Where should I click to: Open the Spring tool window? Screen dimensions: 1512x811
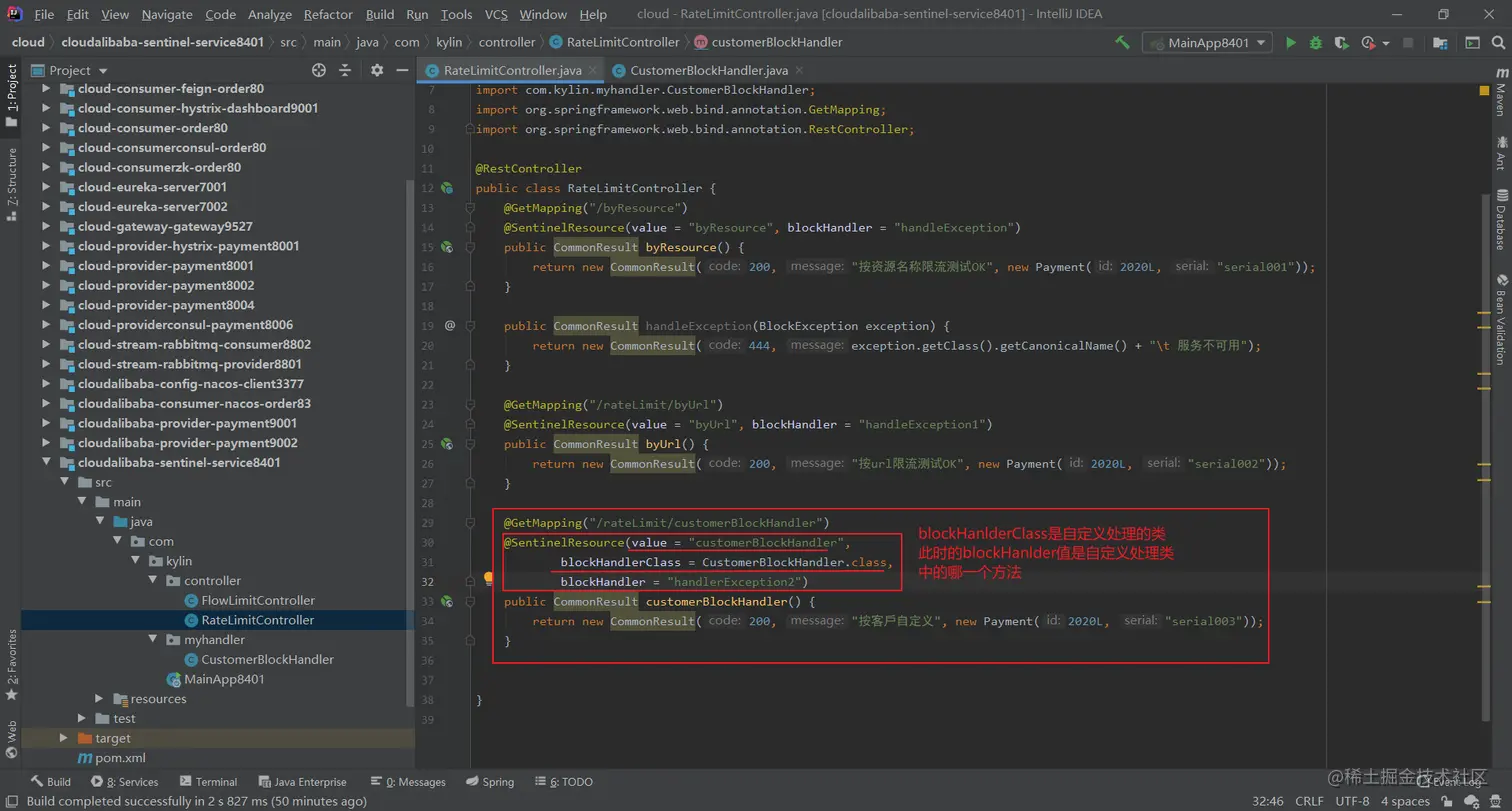point(489,782)
